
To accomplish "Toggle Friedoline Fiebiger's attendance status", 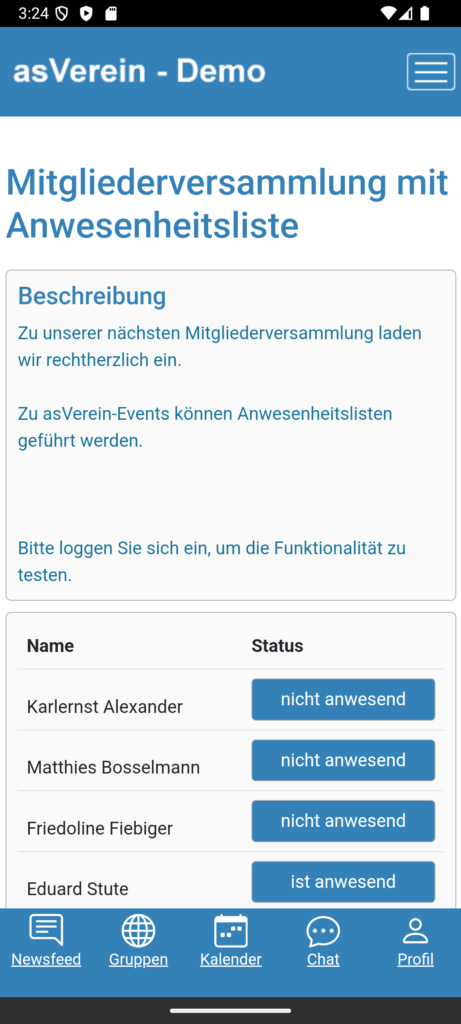I will point(343,821).
